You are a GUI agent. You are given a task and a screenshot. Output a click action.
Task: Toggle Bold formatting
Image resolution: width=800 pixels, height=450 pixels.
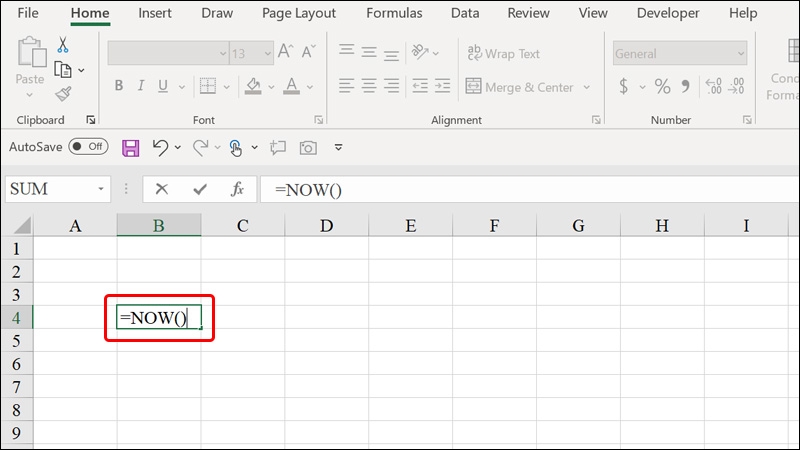click(119, 86)
